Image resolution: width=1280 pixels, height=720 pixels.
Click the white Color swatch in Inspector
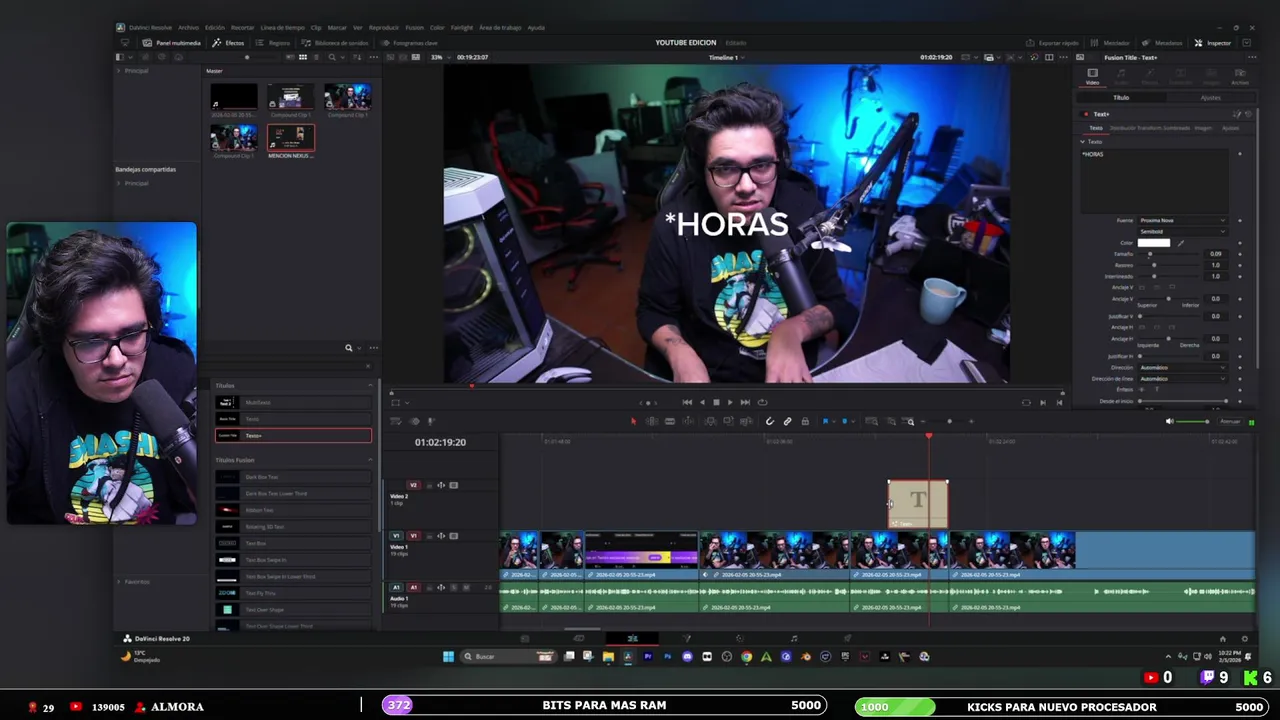pyautogui.click(x=1154, y=243)
